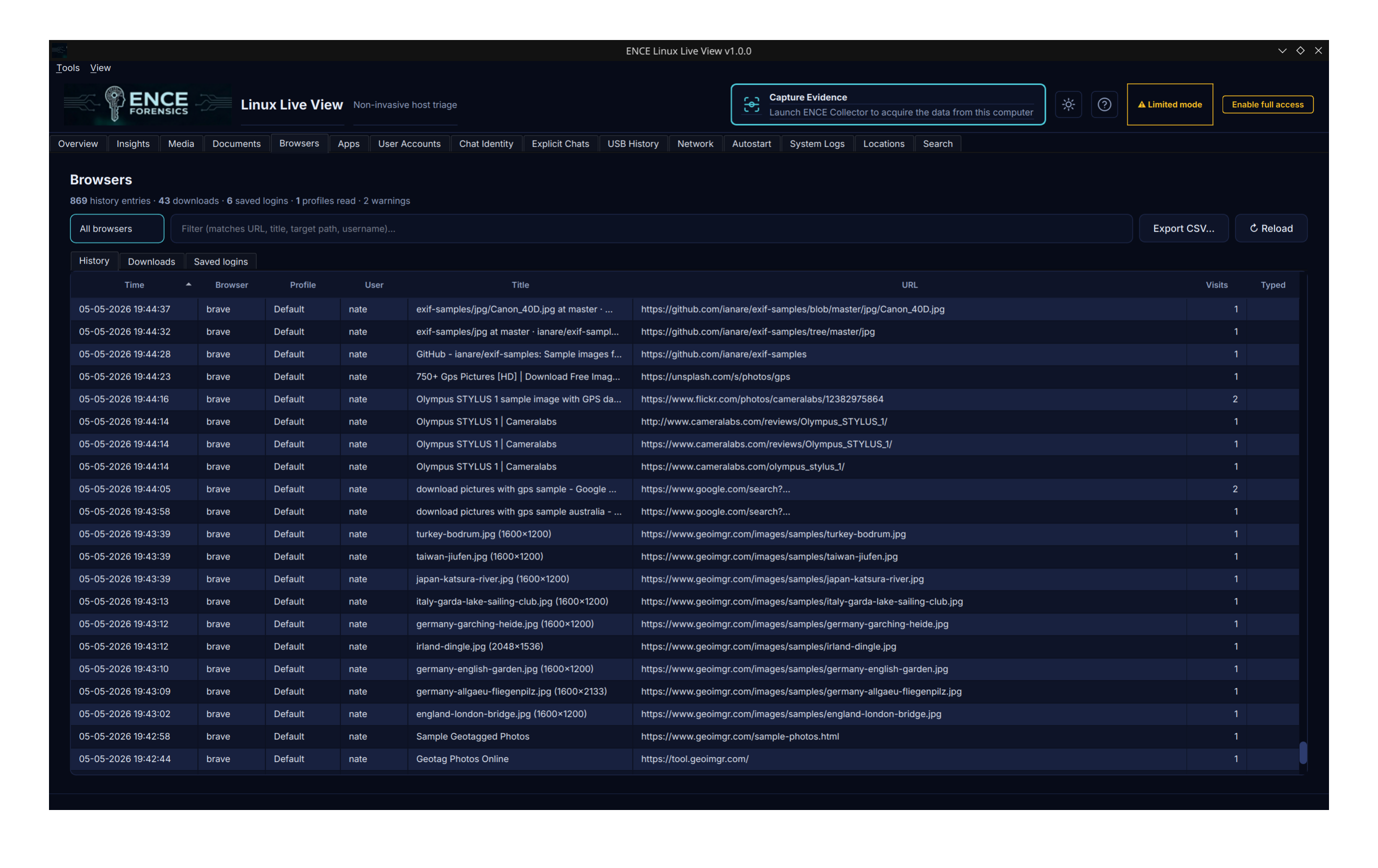
Task: Select the Saved logins sub-tab
Action: 220,261
